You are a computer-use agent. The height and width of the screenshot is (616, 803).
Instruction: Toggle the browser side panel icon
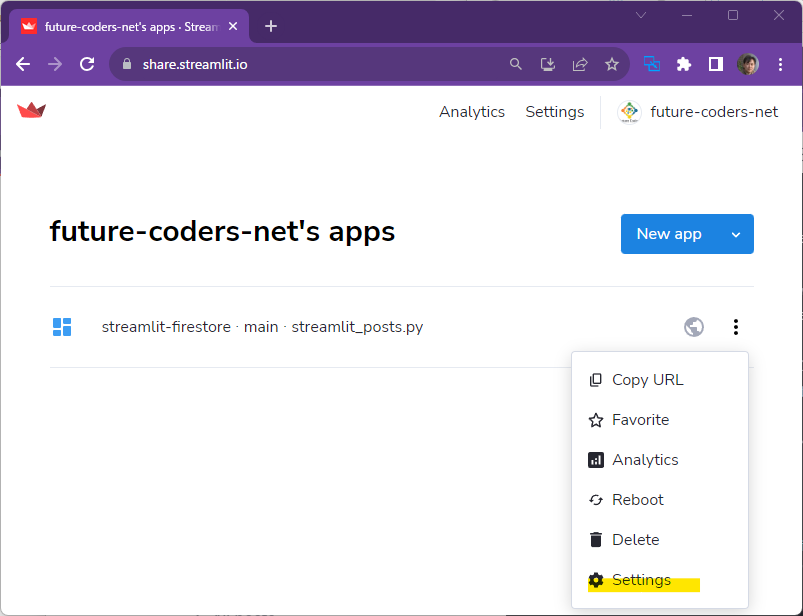click(x=715, y=65)
